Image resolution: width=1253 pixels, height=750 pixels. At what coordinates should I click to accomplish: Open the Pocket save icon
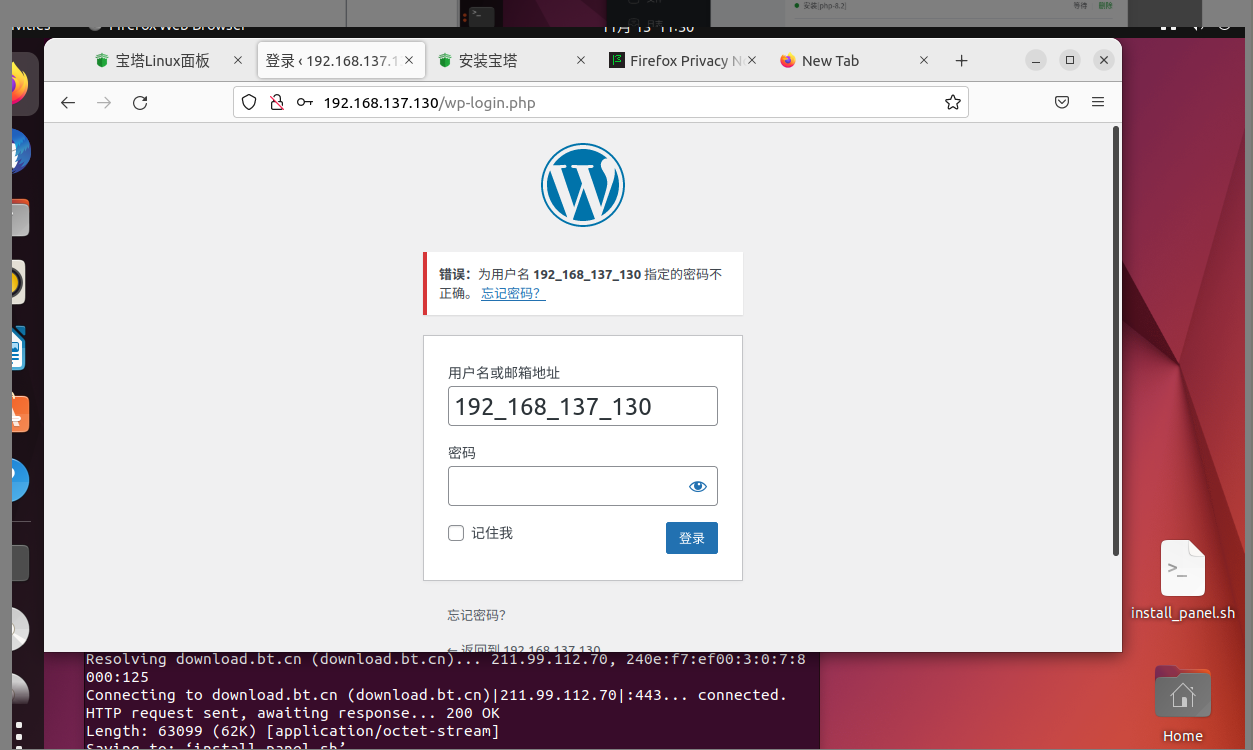tap(1062, 102)
